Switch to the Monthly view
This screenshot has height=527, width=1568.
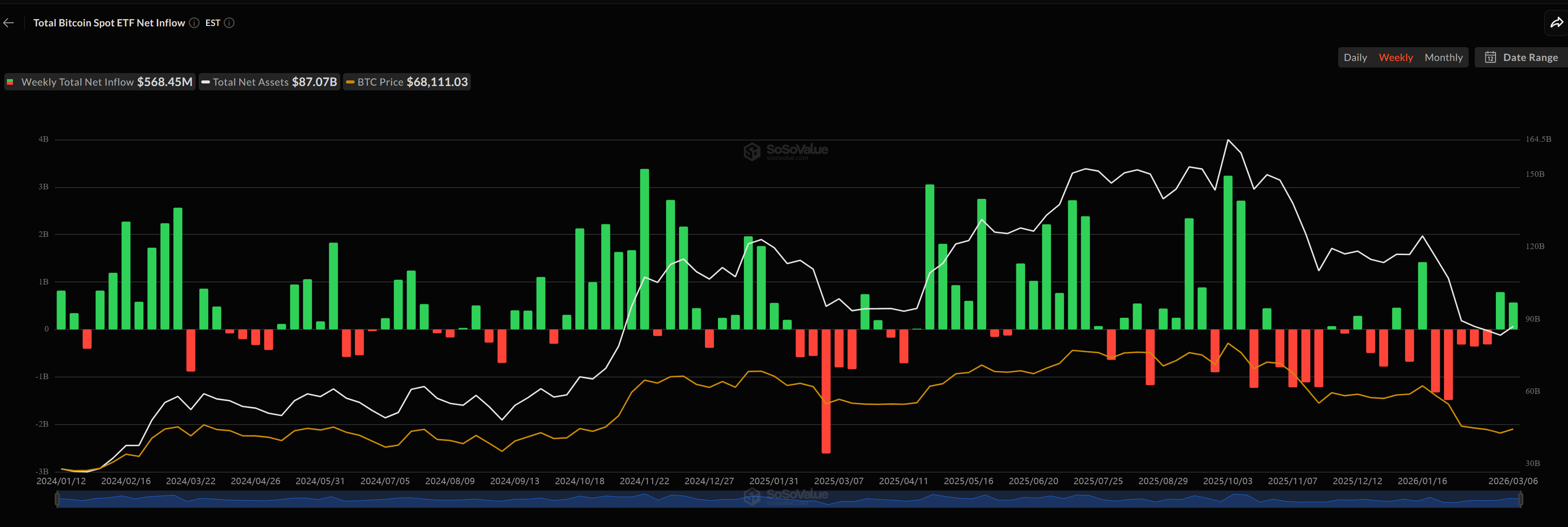coord(1443,57)
